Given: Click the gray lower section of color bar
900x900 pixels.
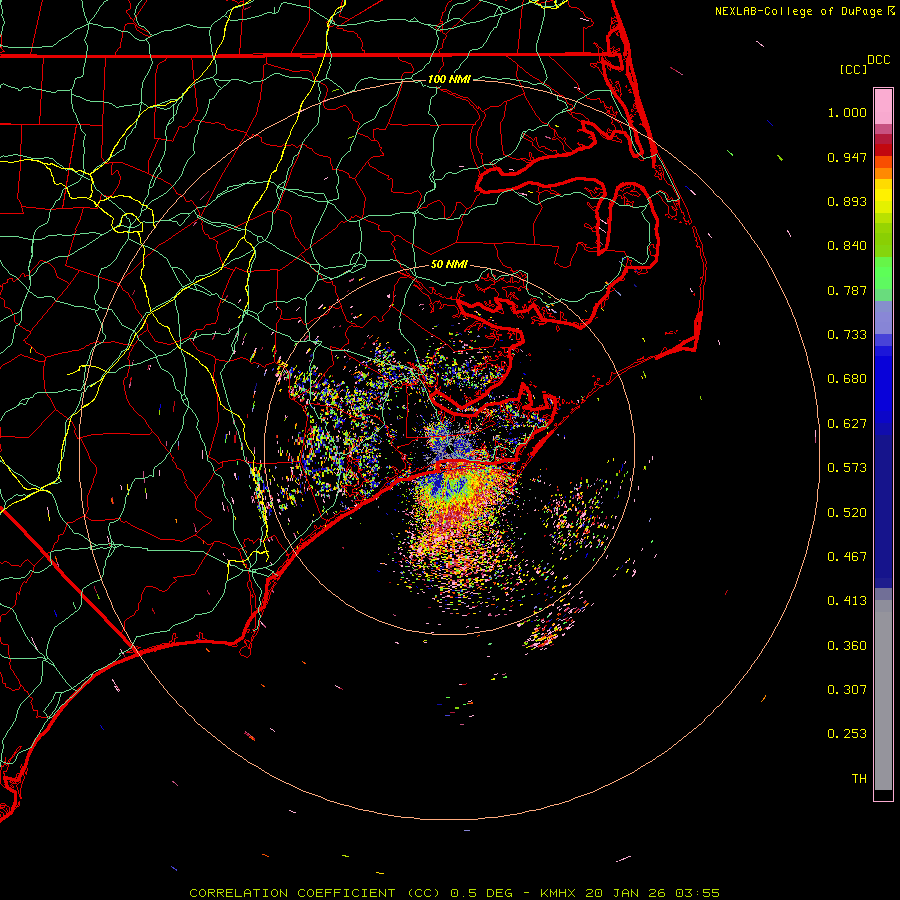Looking at the screenshot, I should tap(883, 695).
